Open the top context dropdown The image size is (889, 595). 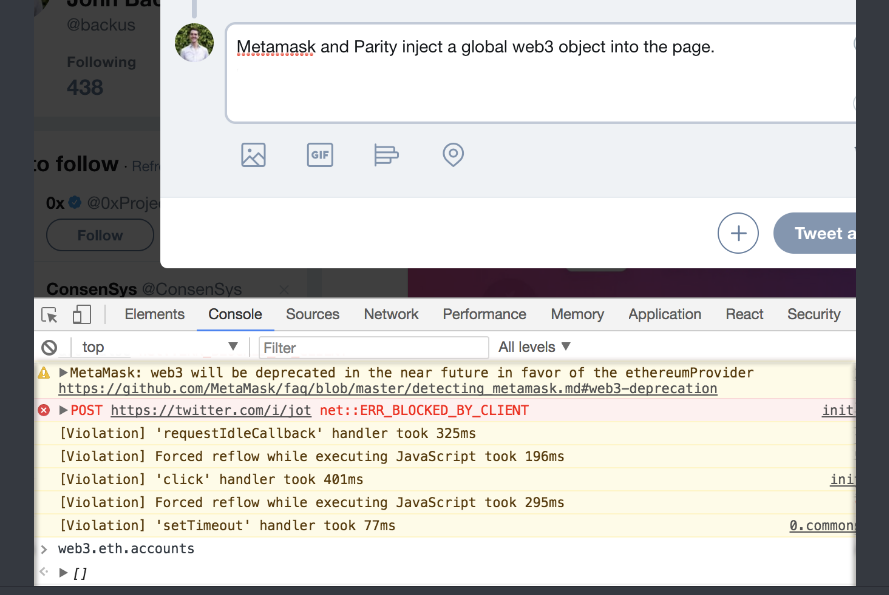pyautogui.click(x=159, y=347)
